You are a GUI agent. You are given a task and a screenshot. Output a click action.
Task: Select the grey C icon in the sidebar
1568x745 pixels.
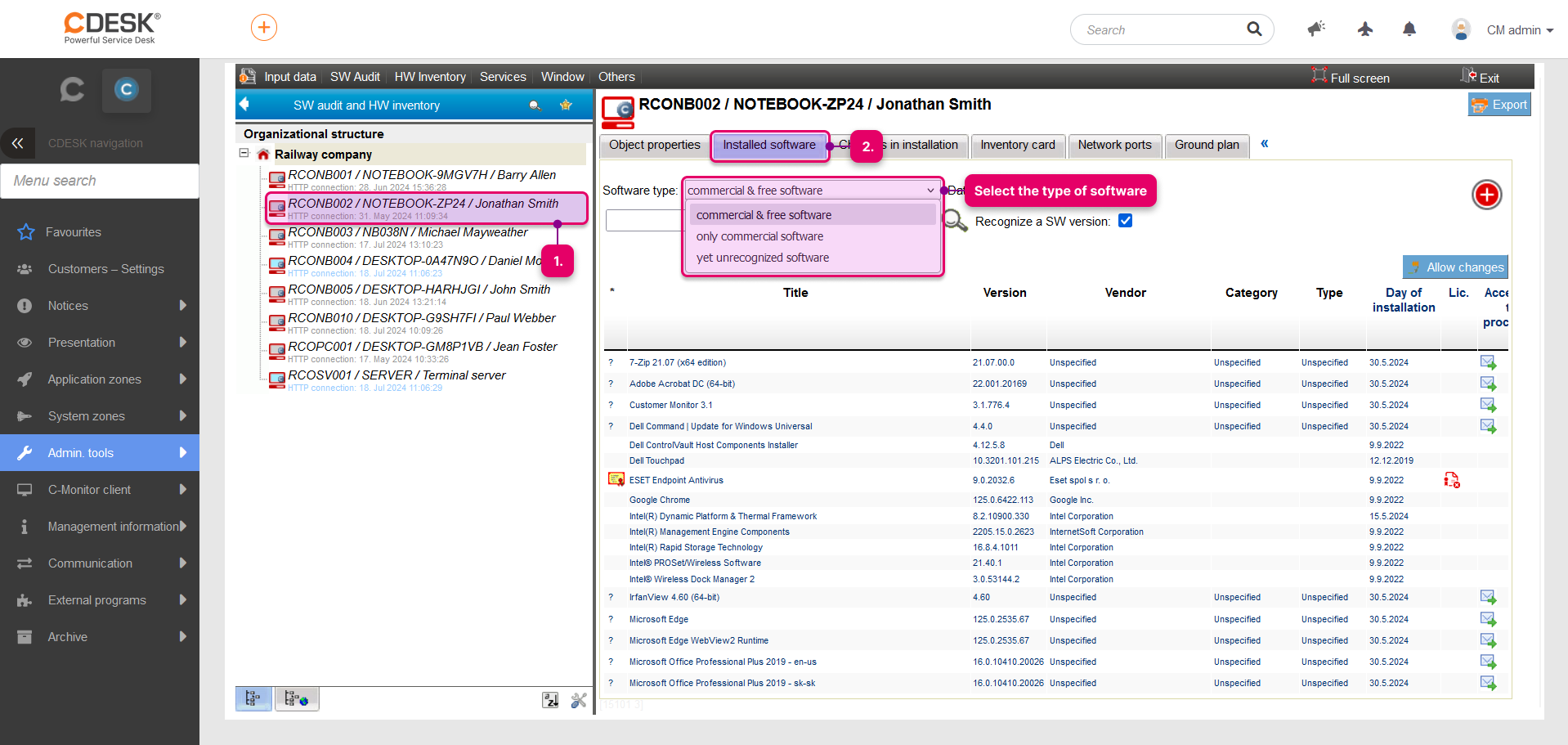point(72,89)
